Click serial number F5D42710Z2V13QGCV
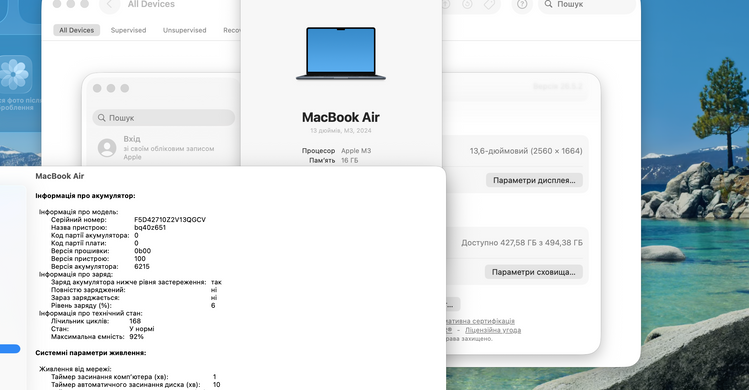Viewport: 749px width, 390px height. tap(170, 220)
